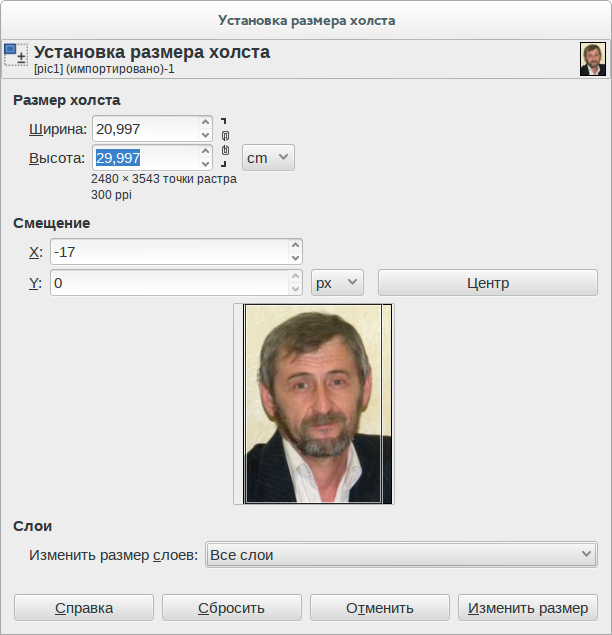Decrease height with down arrow

pyautogui.click(x=205, y=164)
